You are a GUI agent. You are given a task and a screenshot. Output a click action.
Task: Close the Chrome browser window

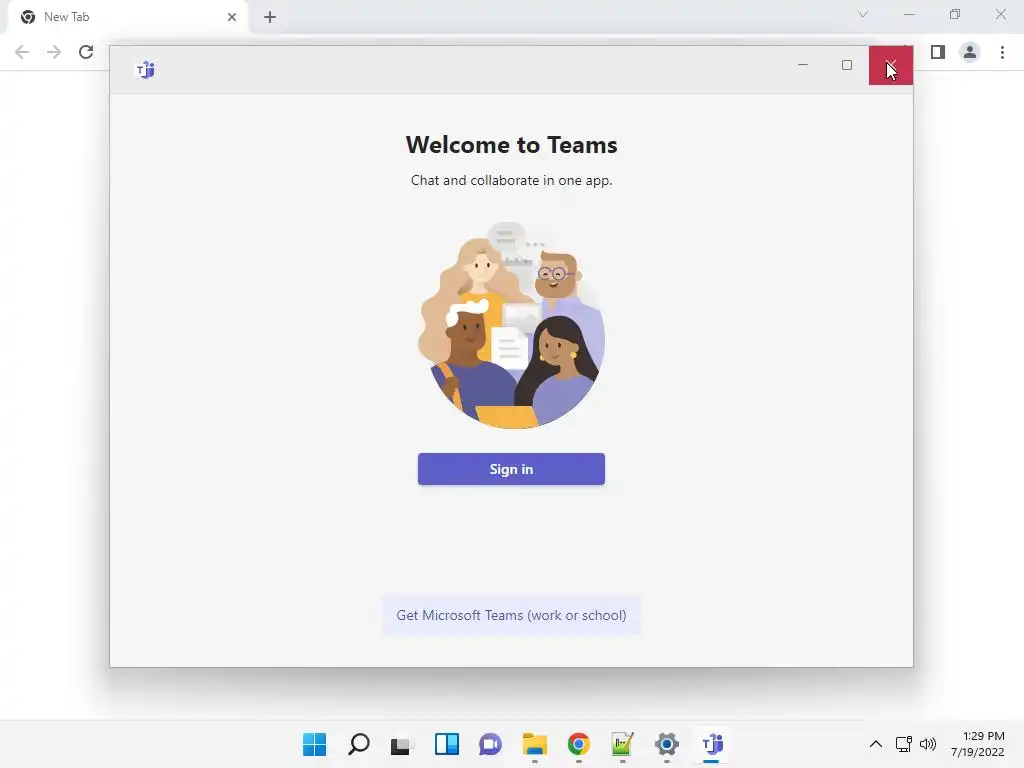click(1000, 14)
